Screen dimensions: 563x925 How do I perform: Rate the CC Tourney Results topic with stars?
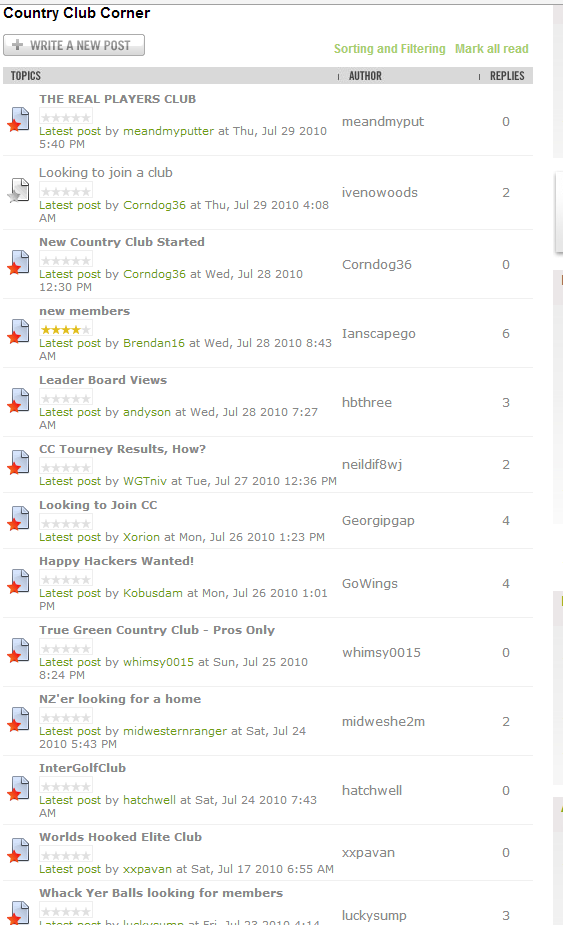click(x=66, y=467)
